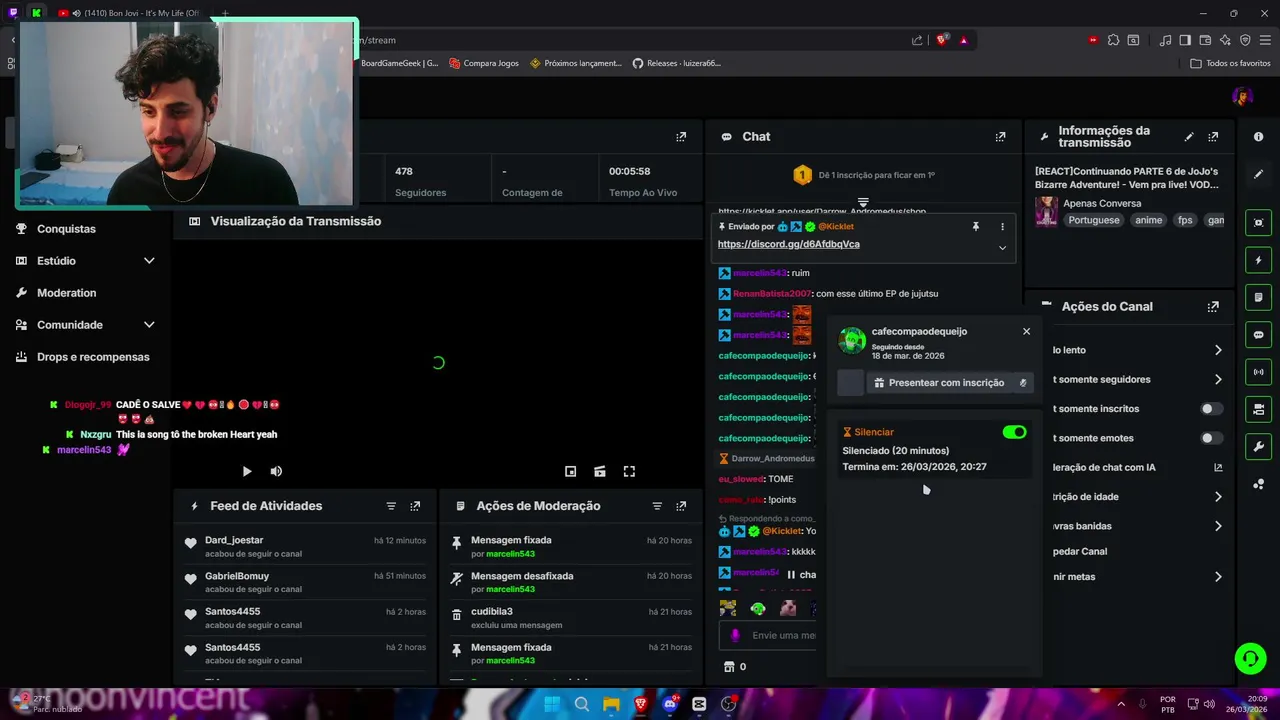The height and width of the screenshot is (720, 1280).
Task: Open the pinned discord.gg link
Action: click(788, 244)
